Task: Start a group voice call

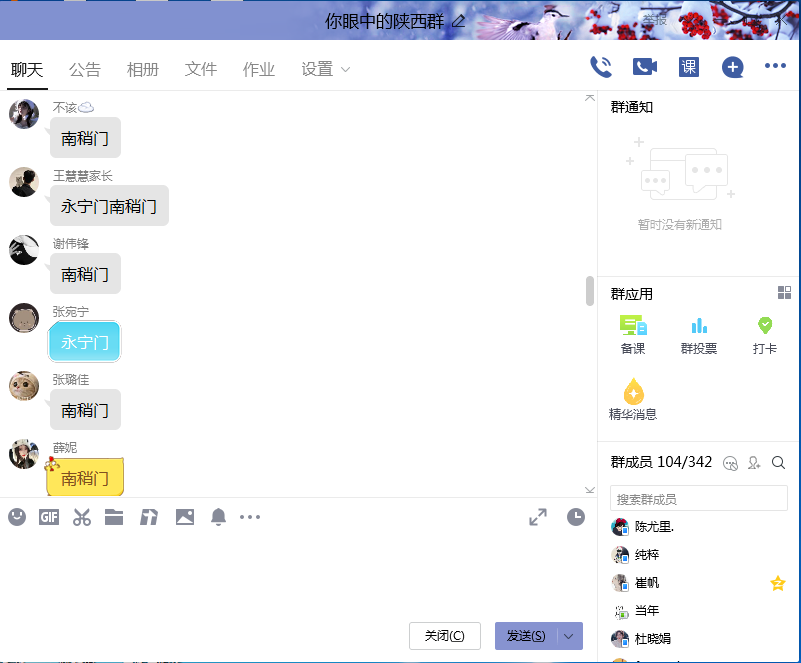Action: pyautogui.click(x=601, y=67)
